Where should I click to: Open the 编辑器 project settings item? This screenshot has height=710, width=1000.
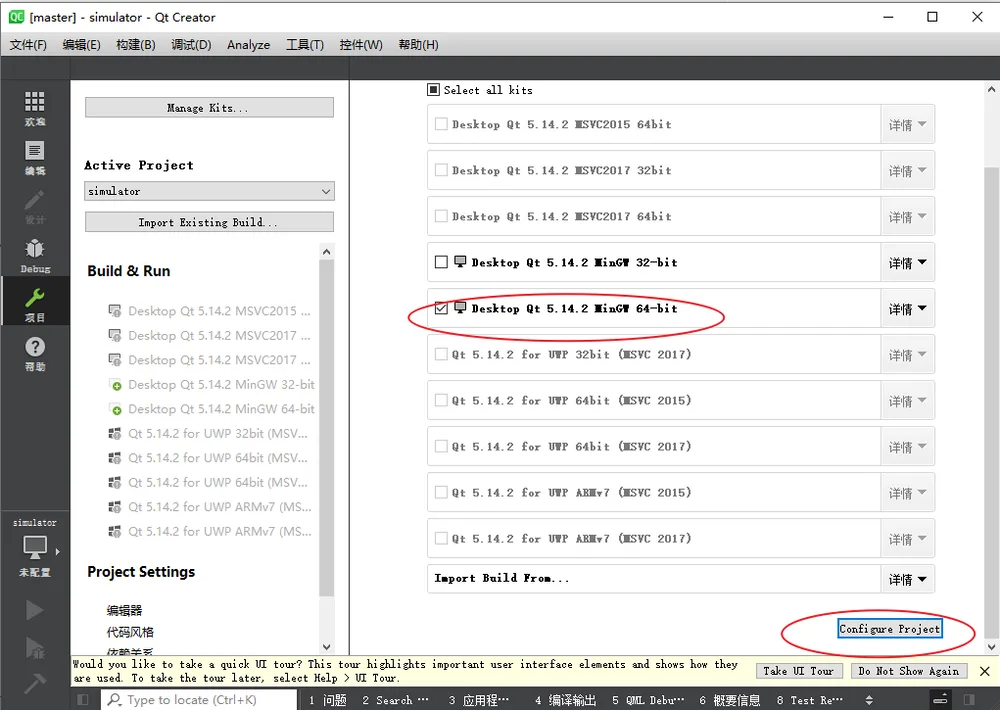124,610
